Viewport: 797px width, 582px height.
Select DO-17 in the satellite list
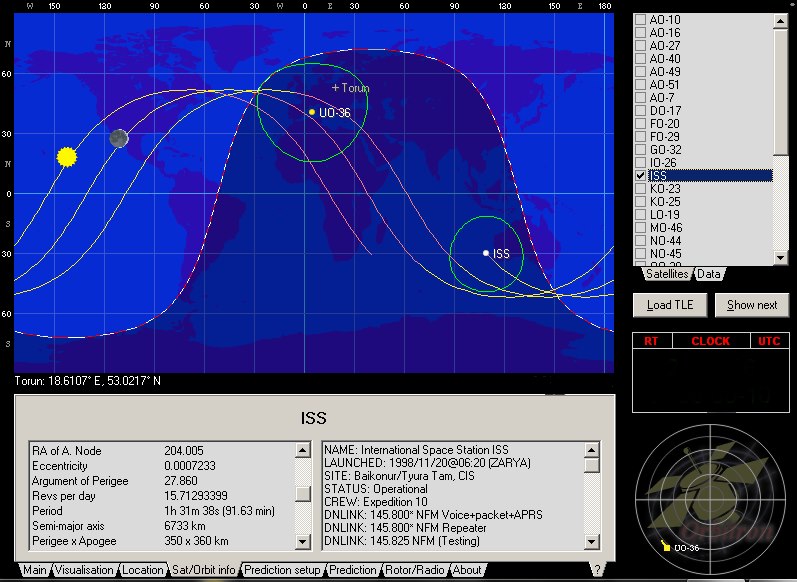(x=665, y=111)
